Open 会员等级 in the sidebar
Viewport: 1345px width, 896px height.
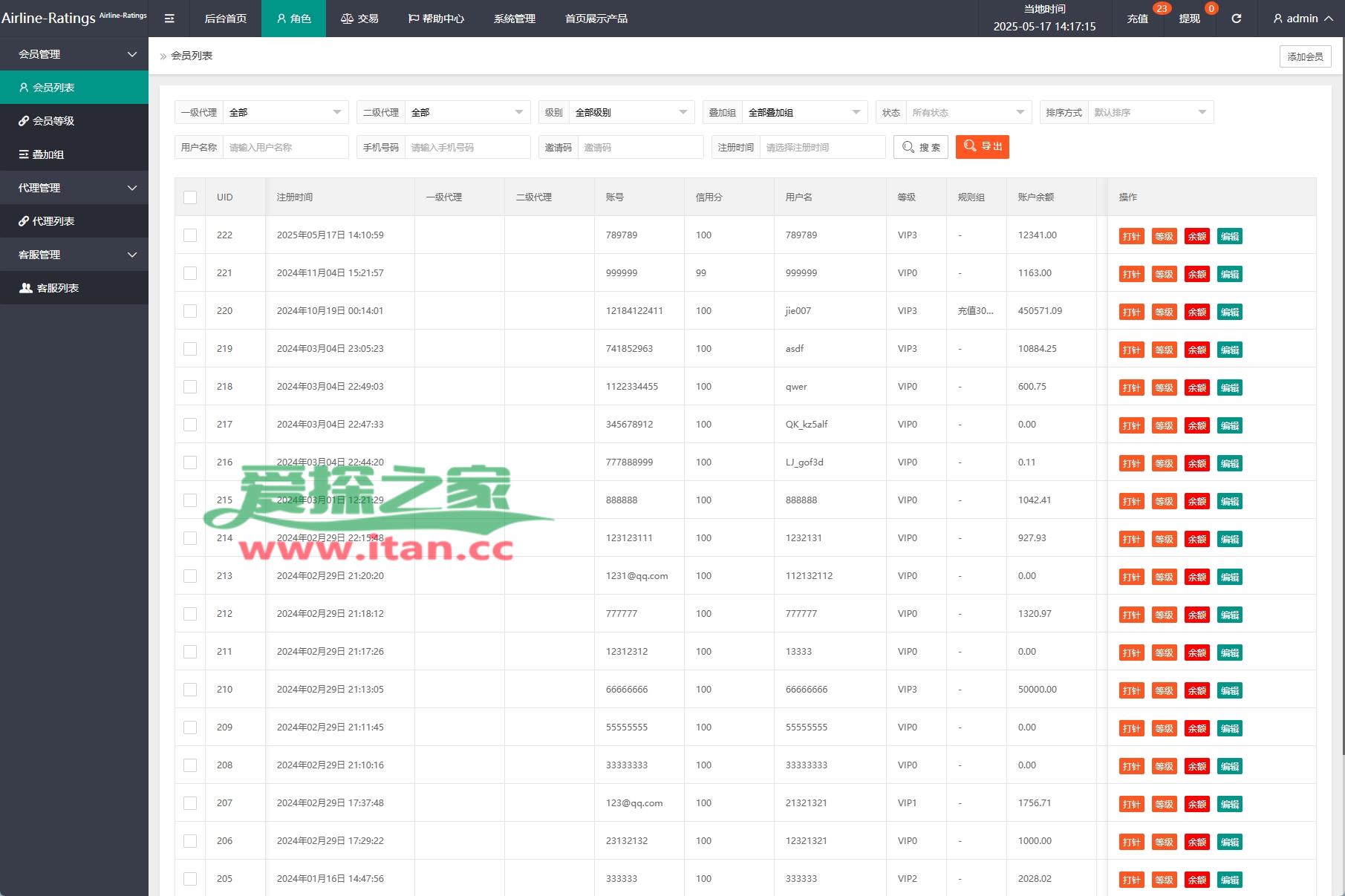coord(53,121)
